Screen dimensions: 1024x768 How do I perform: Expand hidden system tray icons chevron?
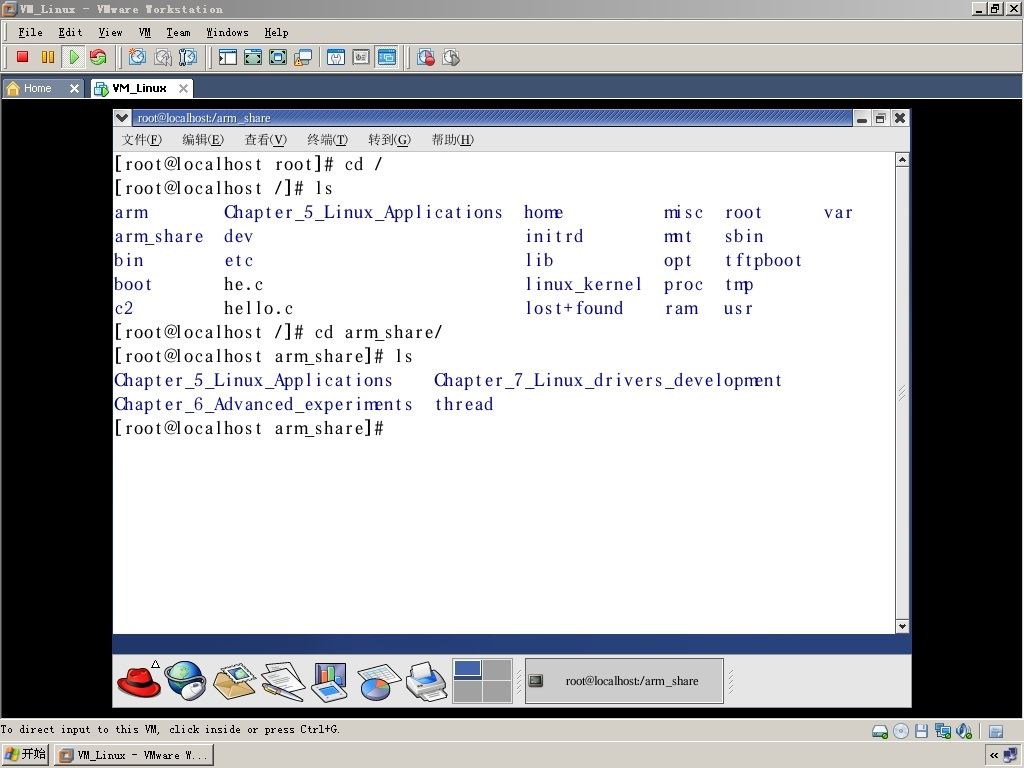(x=993, y=756)
